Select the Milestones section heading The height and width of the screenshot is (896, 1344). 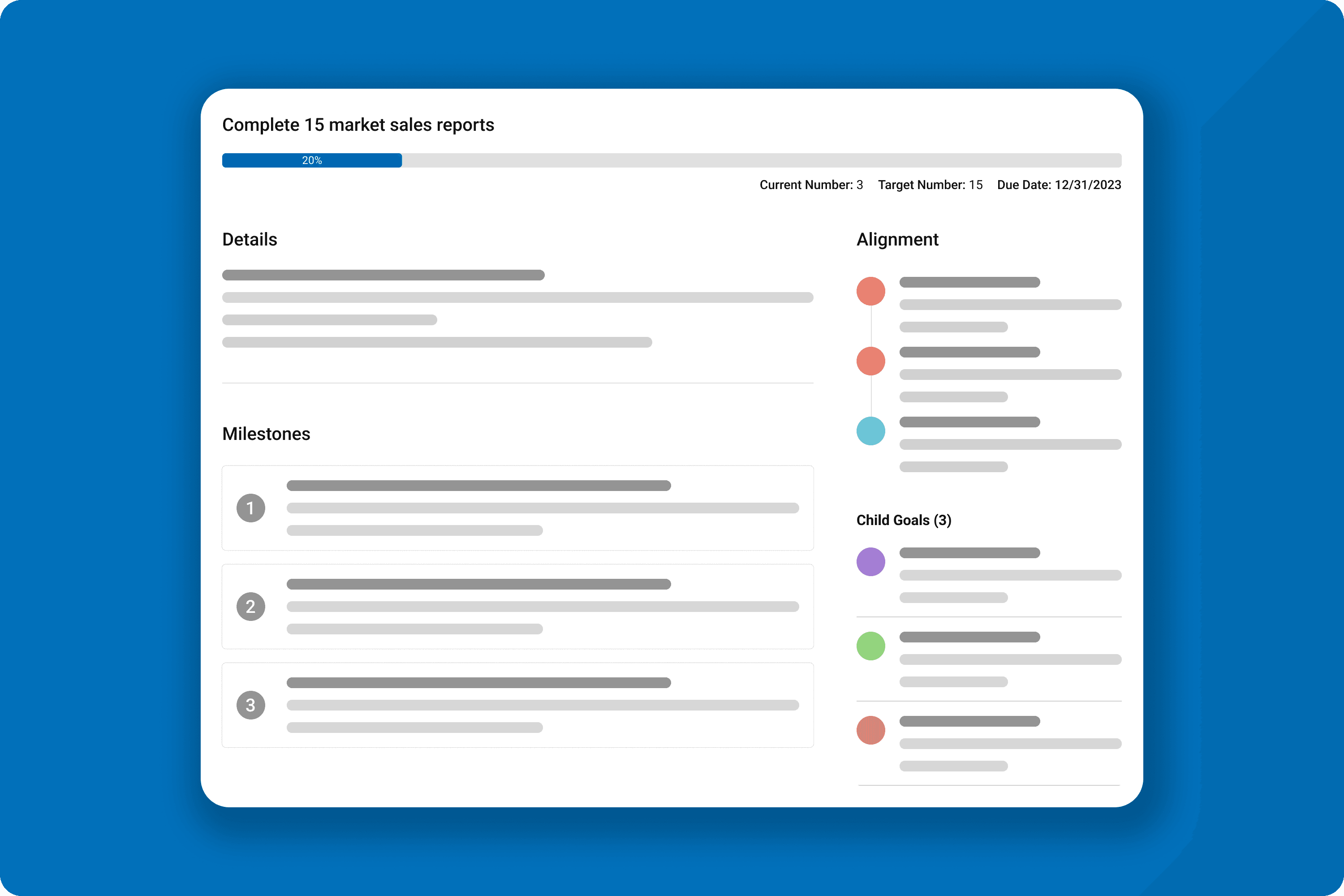tap(266, 434)
